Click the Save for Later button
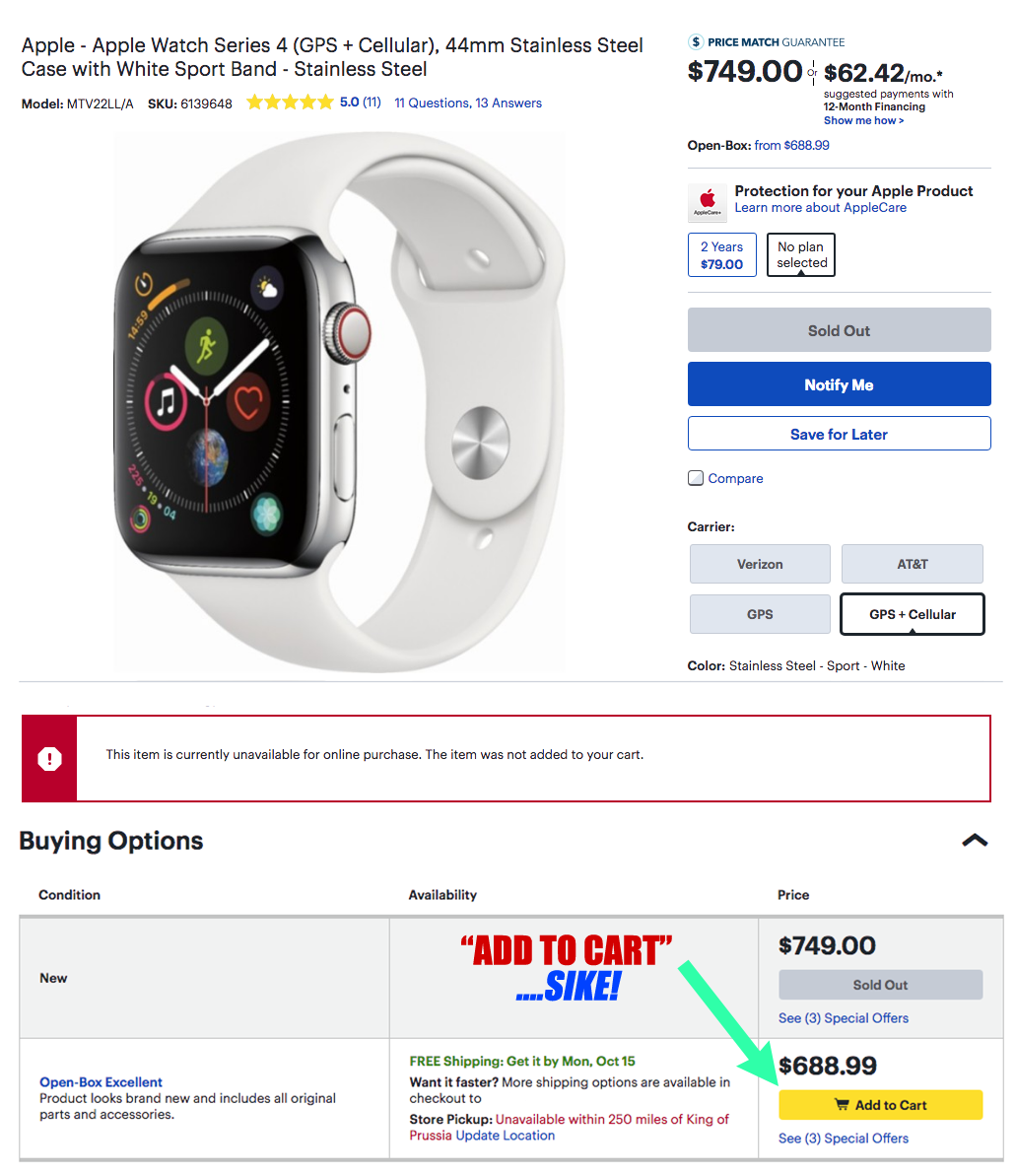 (839, 435)
